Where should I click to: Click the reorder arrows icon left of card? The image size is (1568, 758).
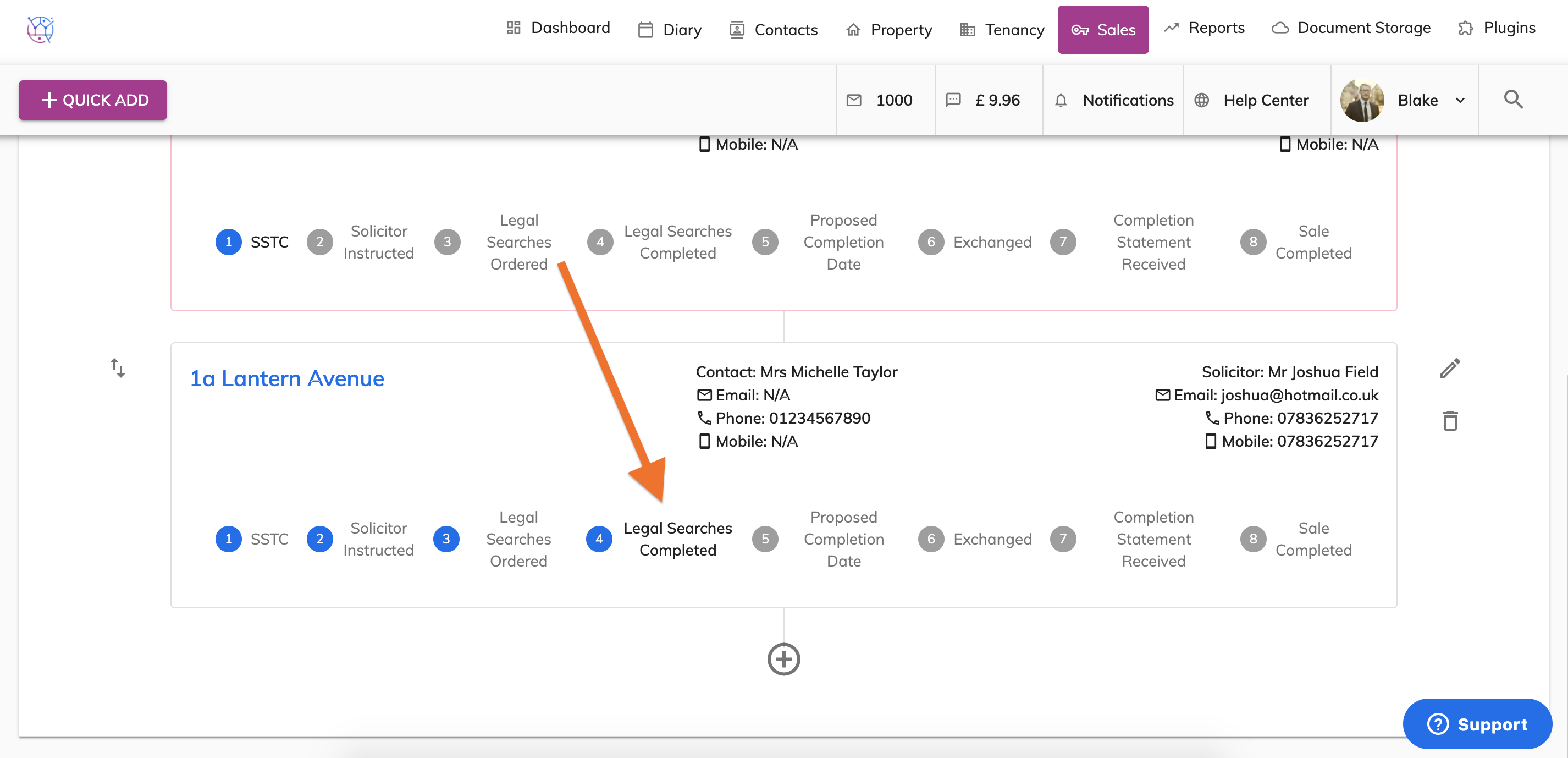click(118, 368)
